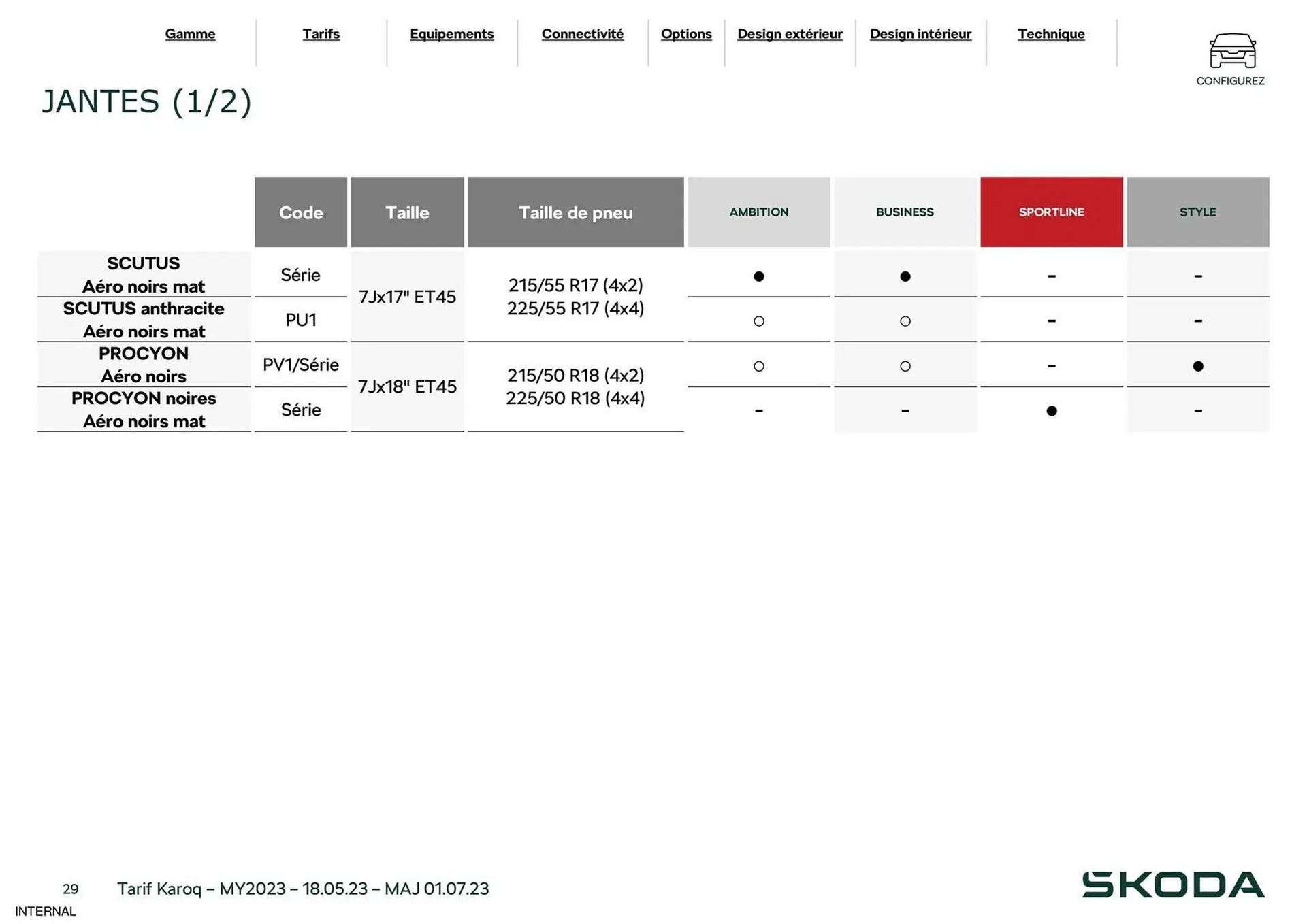Select the filled dot for SCUTUS under BUSINESS

(x=905, y=276)
